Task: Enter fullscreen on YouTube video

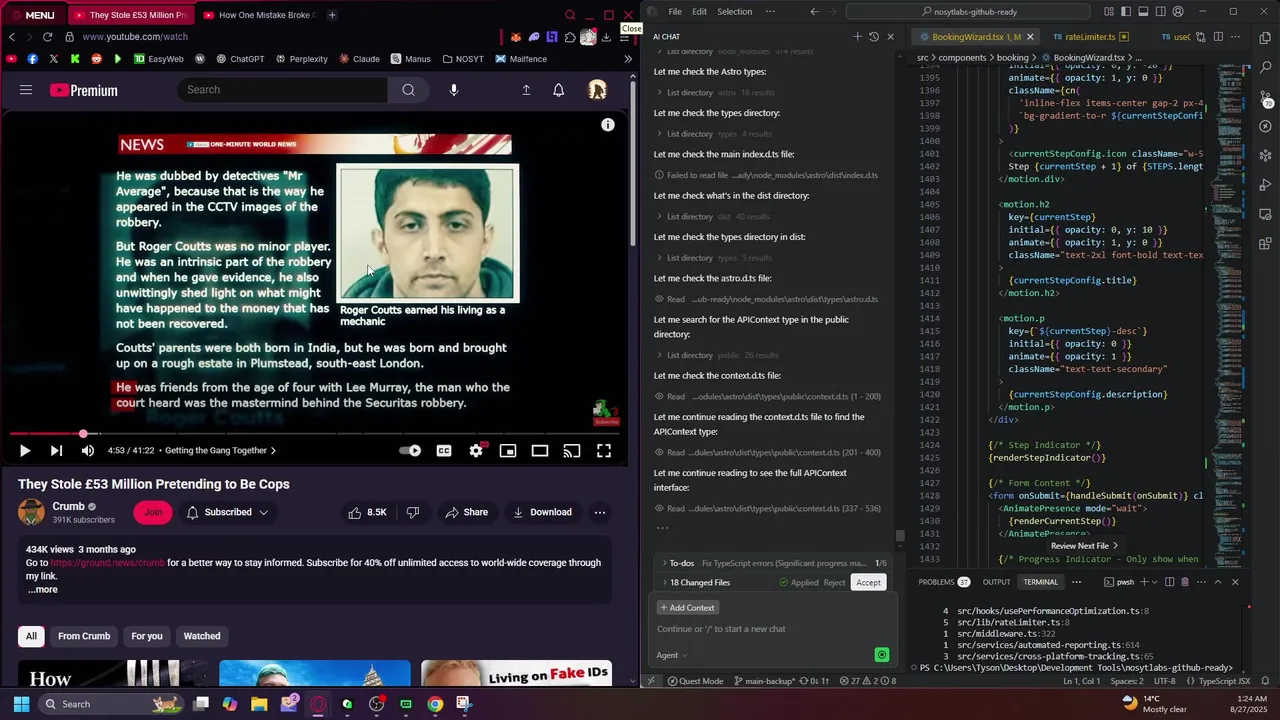Action: (x=604, y=451)
